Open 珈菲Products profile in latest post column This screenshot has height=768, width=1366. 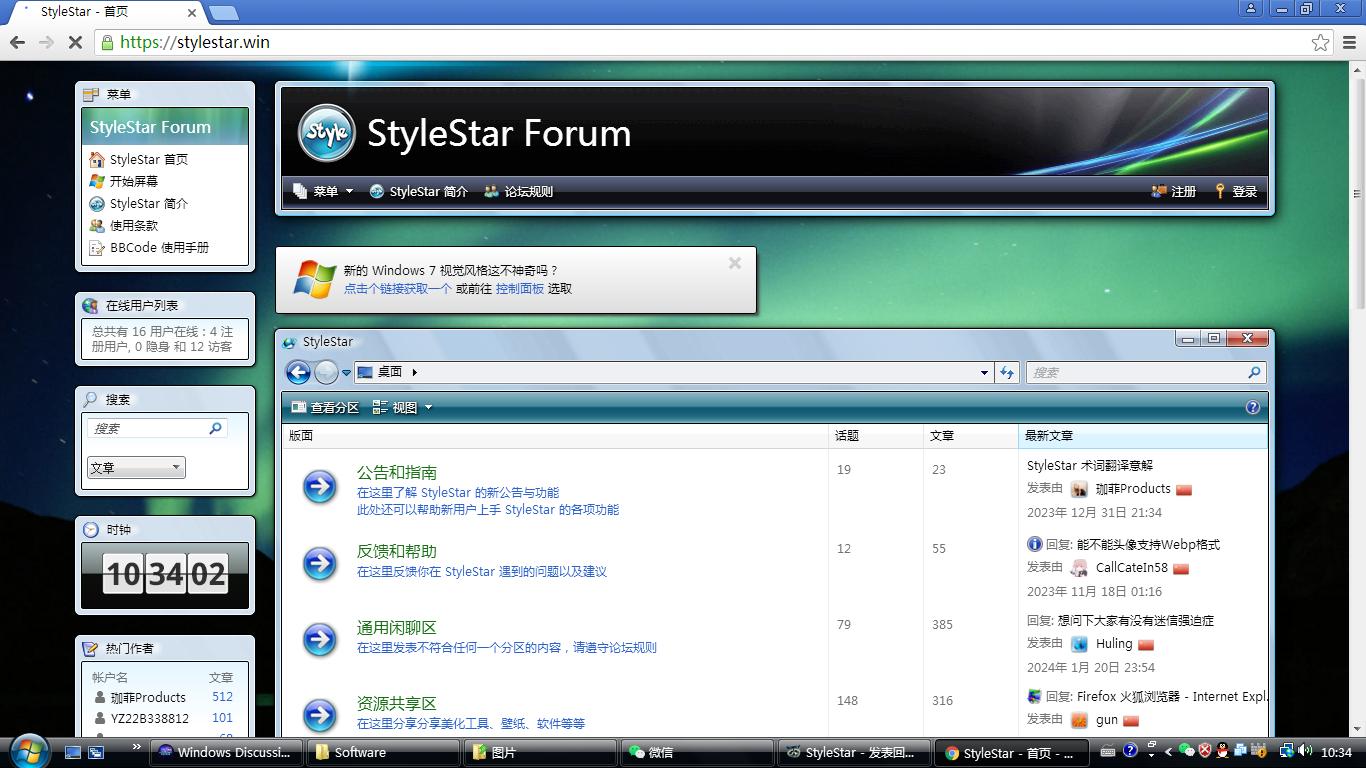1133,489
